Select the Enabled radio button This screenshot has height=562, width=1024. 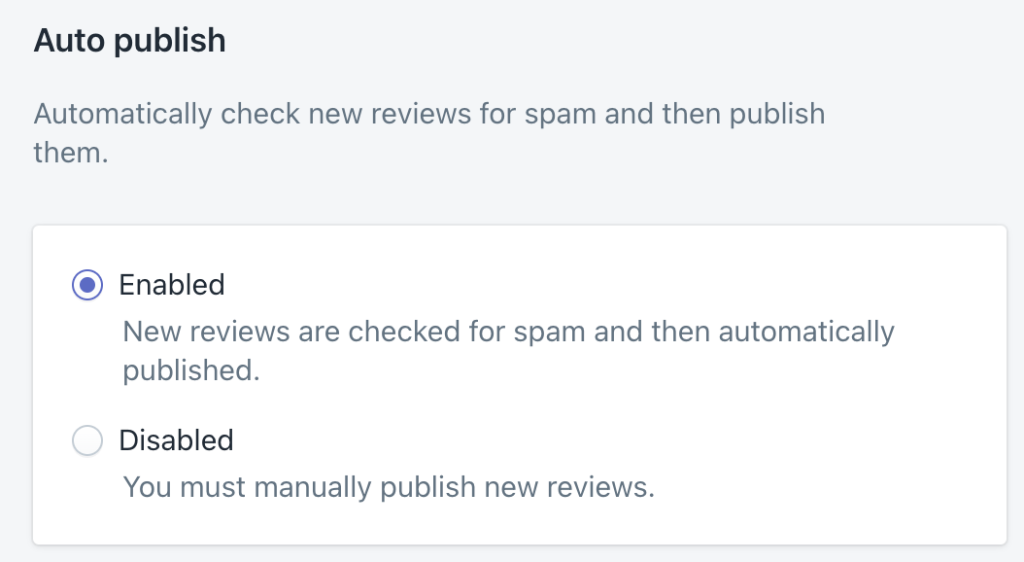pos(88,285)
